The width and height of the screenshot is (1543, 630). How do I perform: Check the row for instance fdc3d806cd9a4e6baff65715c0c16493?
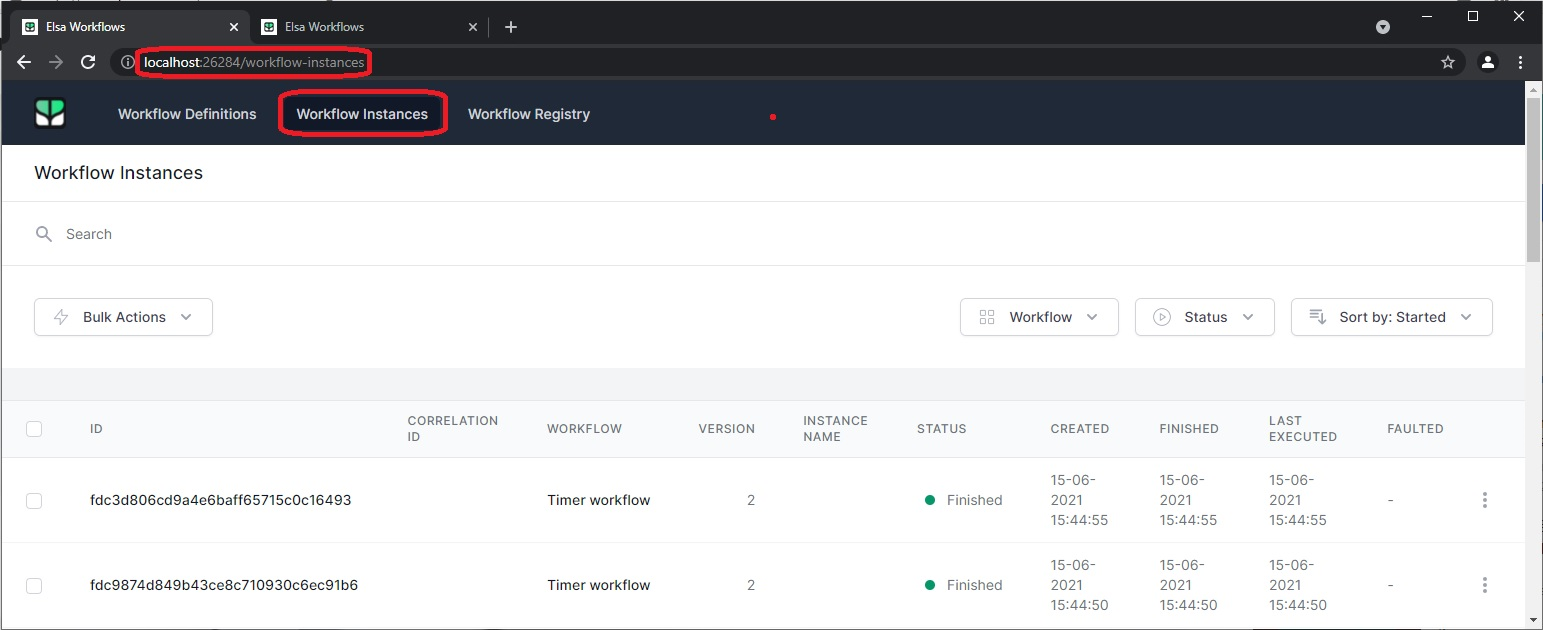click(33, 500)
